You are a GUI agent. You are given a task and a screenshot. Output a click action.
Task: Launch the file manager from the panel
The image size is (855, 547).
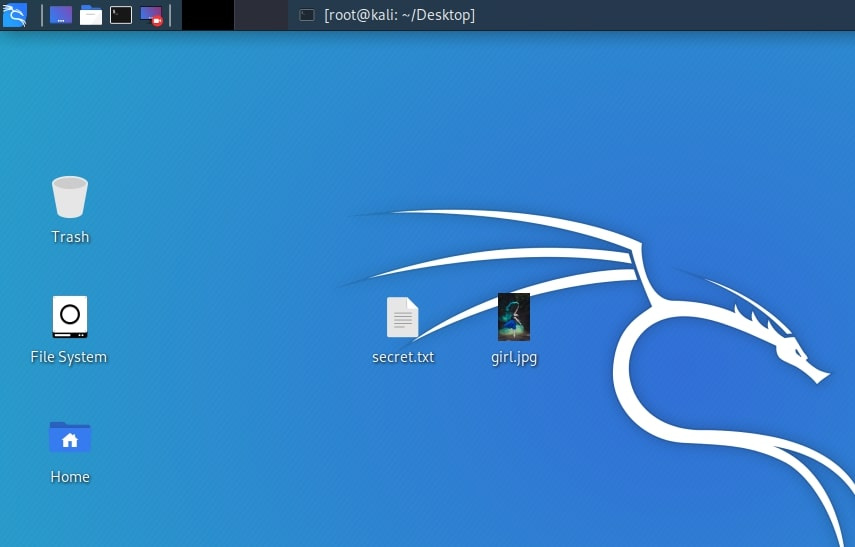91,15
